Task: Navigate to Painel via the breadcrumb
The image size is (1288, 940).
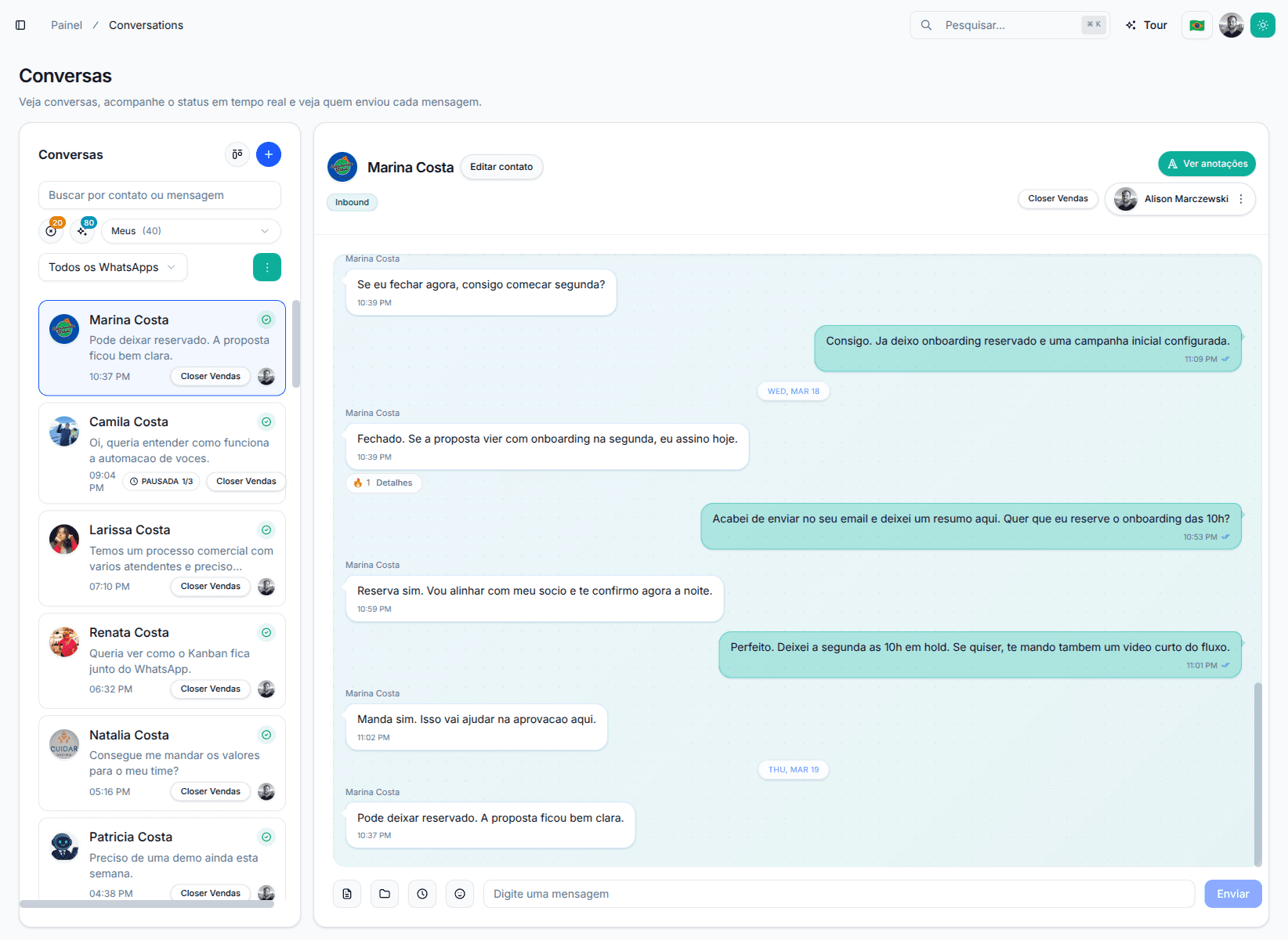Action: pyautogui.click(x=66, y=24)
